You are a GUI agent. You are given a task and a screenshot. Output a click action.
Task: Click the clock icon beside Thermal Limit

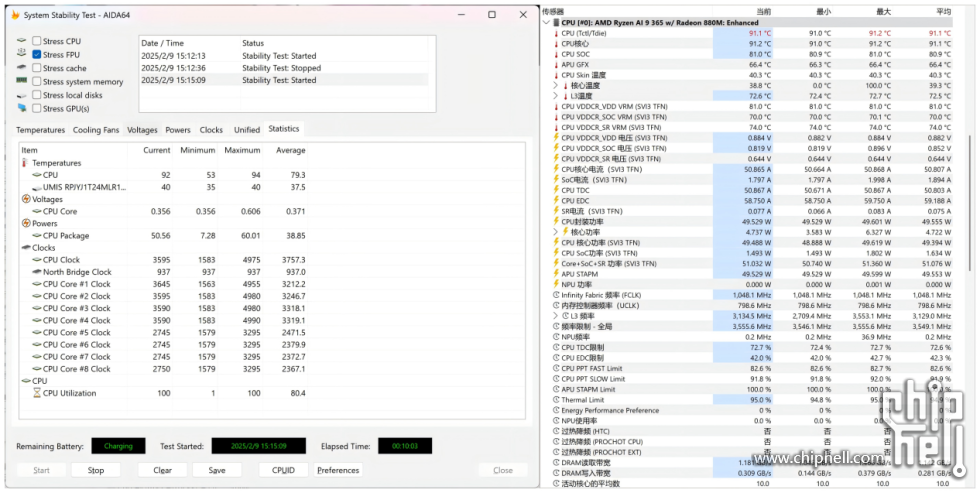pyautogui.click(x=556, y=400)
